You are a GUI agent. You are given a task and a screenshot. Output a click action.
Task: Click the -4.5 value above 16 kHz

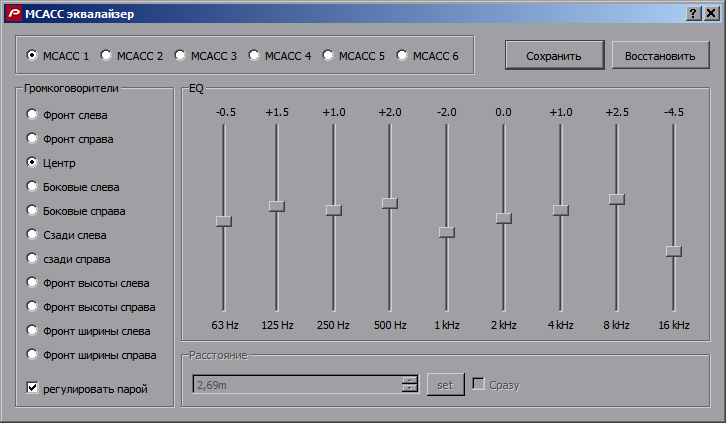tap(674, 112)
